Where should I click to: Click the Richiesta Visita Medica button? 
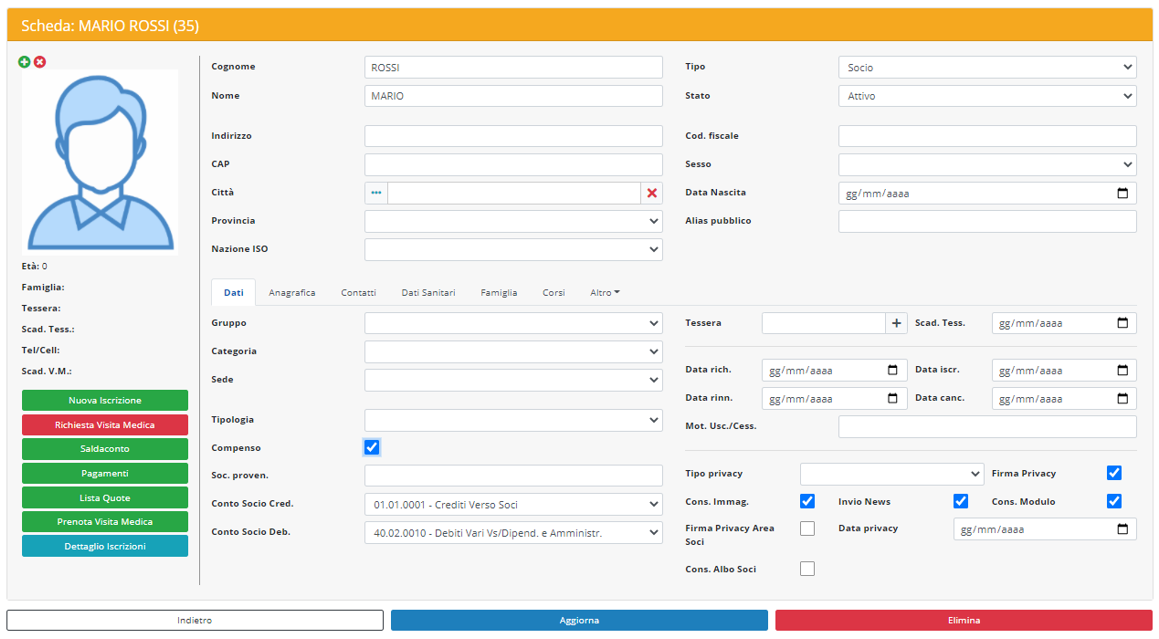point(105,425)
